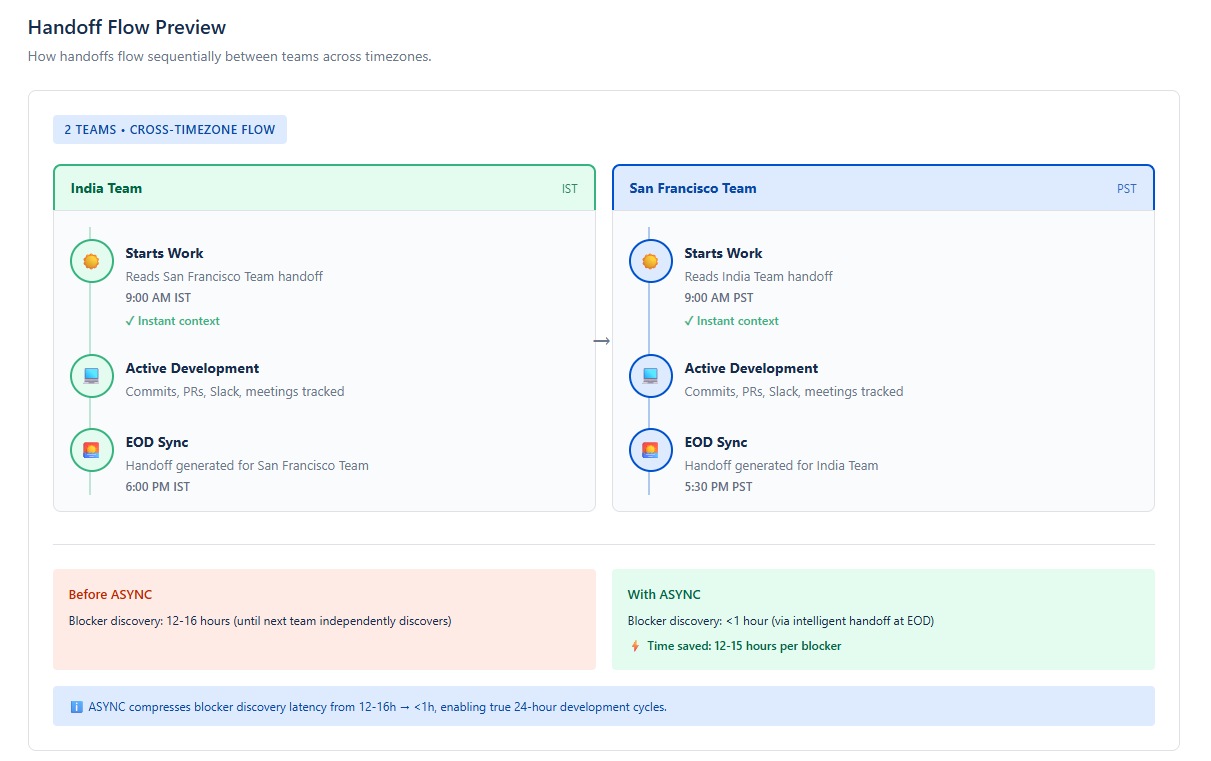Click the arrow between the two team timelines
This screenshot has width=1211, height=761.
click(602, 340)
